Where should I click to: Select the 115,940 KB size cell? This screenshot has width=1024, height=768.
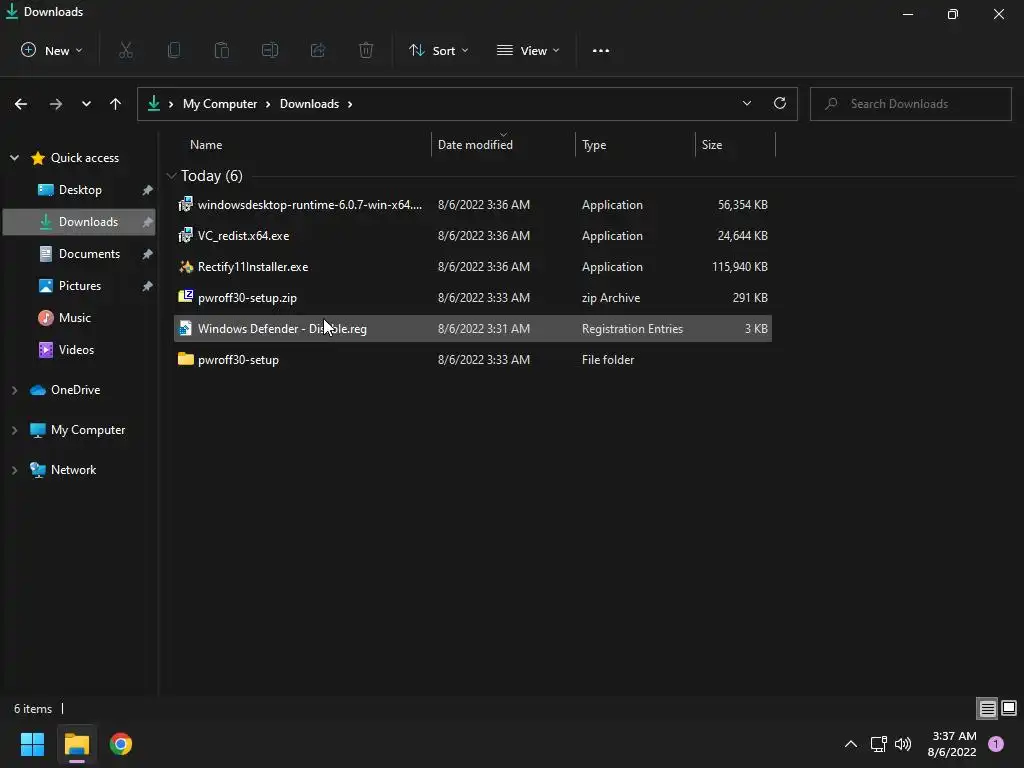coord(740,266)
